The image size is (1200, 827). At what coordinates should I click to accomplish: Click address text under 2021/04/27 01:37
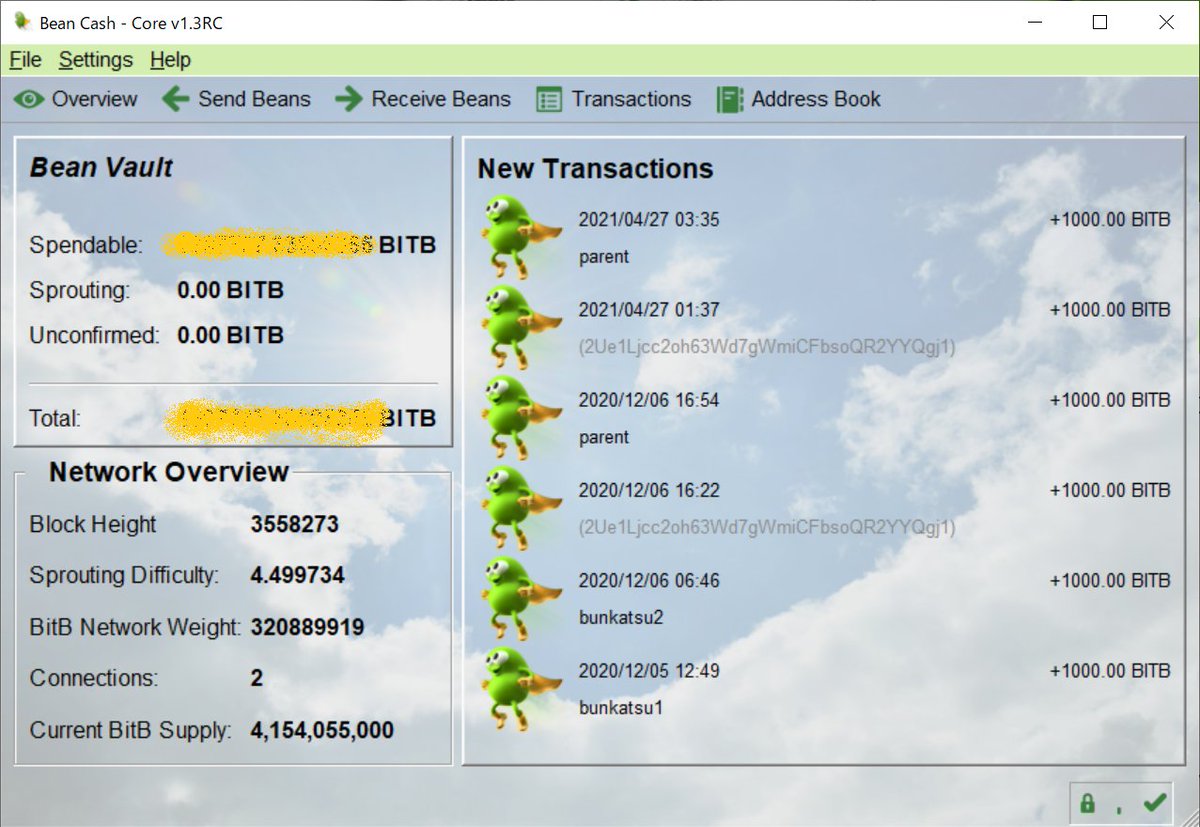[767, 347]
